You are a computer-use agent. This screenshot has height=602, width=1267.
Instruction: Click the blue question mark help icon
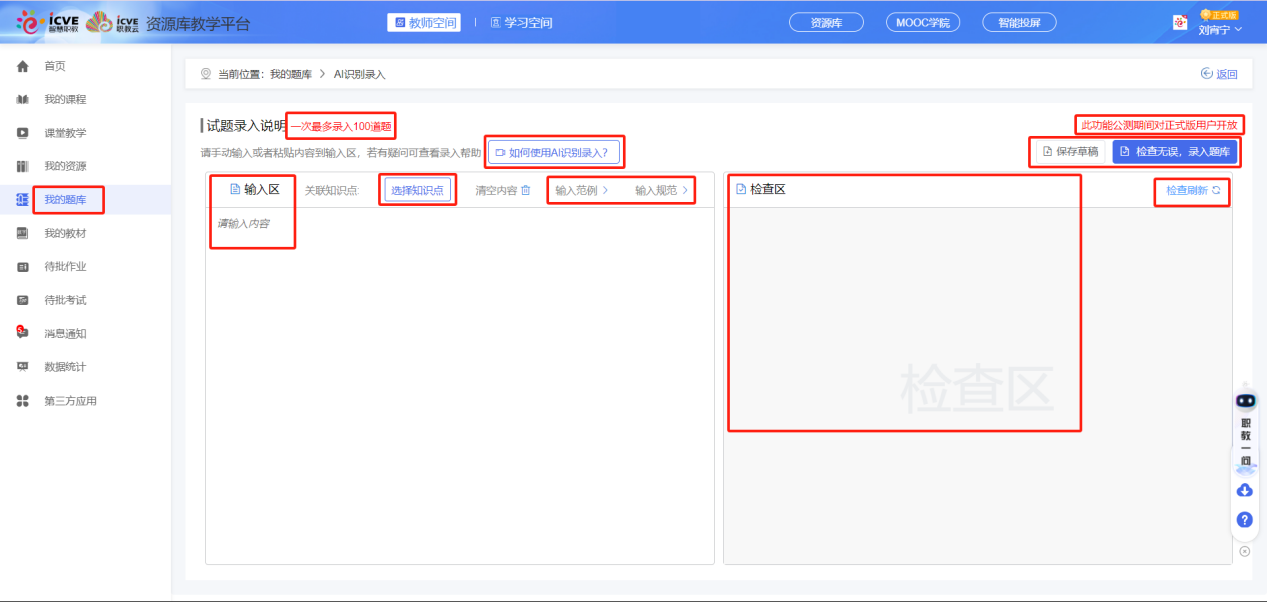coord(1244,520)
